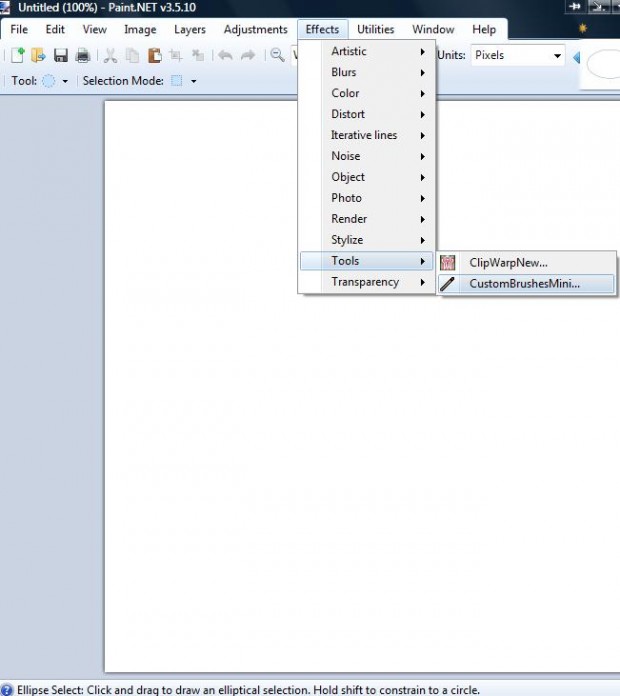Expand the Transparency effects submenu

coord(367,282)
